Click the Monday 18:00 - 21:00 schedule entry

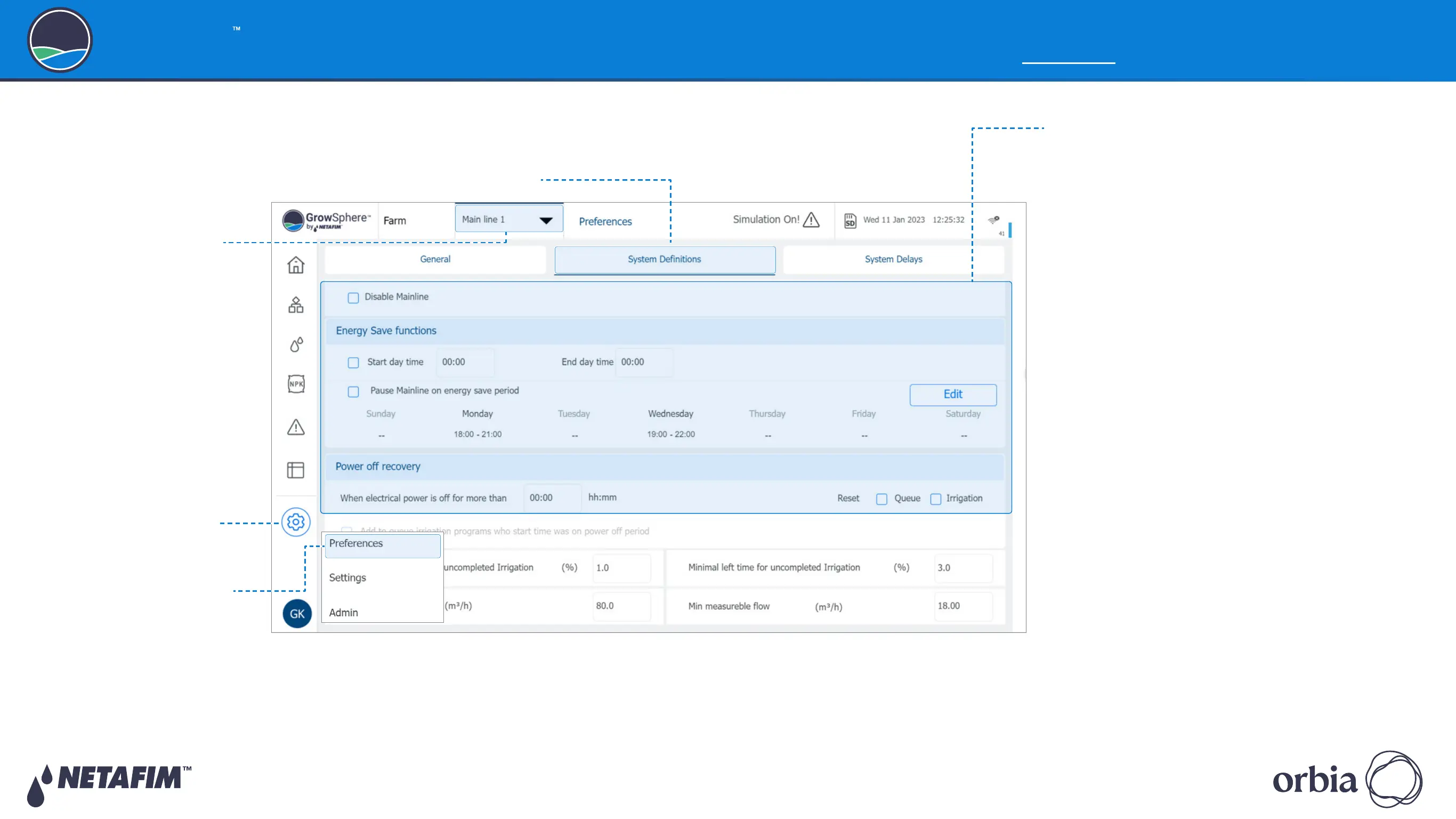pos(478,435)
